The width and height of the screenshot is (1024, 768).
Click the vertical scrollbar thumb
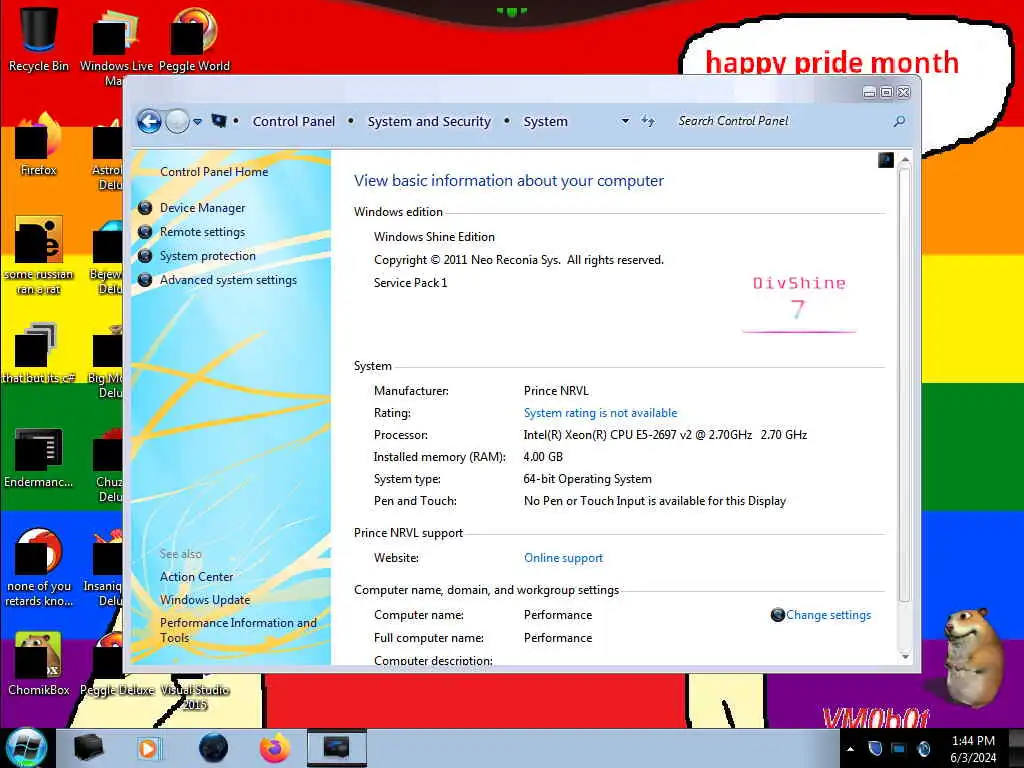pyautogui.click(x=904, y=385)
